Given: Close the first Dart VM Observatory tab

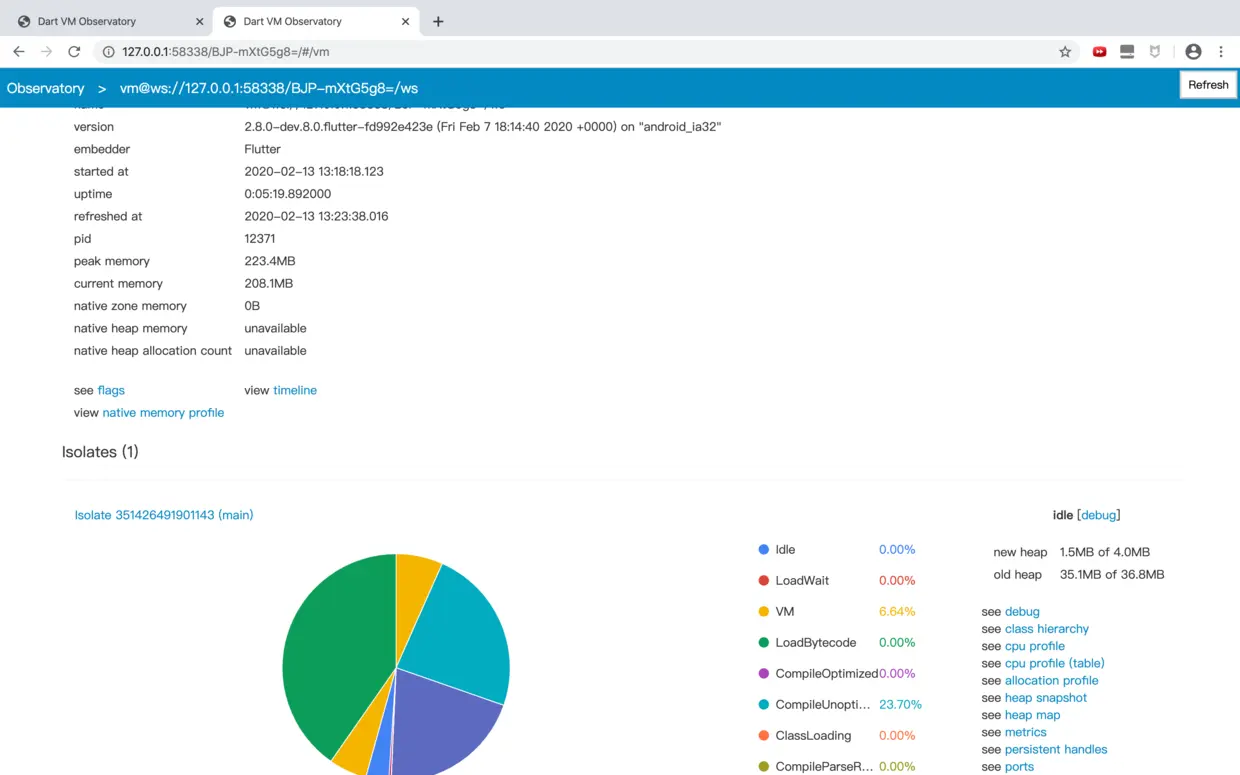Looking at the screenshot, I should coord(198,21).
